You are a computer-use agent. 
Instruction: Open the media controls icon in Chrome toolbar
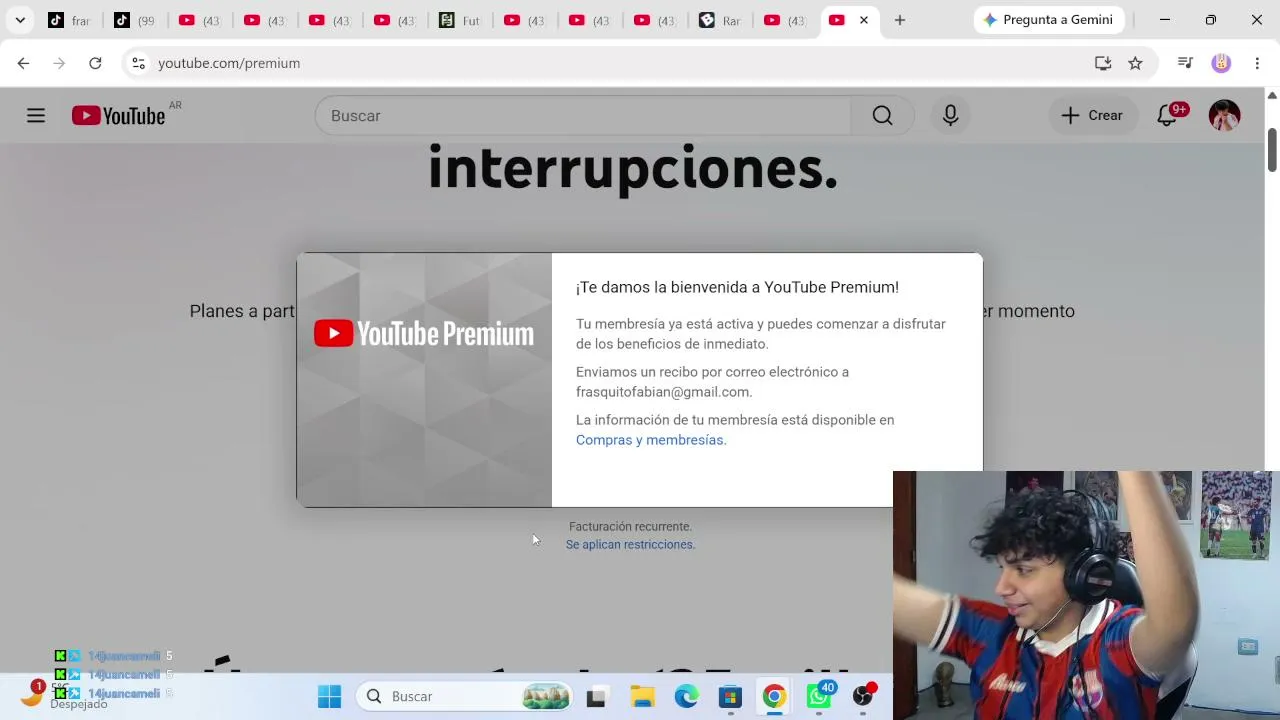tap(1185, 63)
